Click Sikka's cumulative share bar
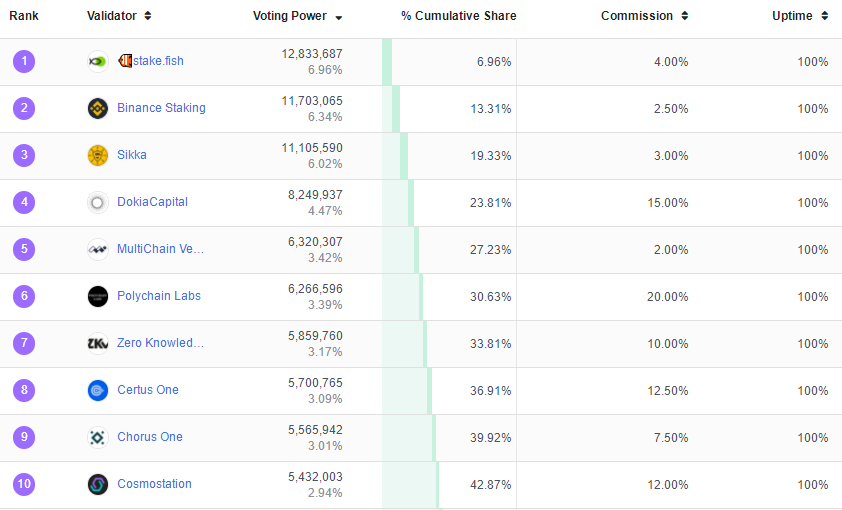Screen dimensions: 842x510 [404, 155]
